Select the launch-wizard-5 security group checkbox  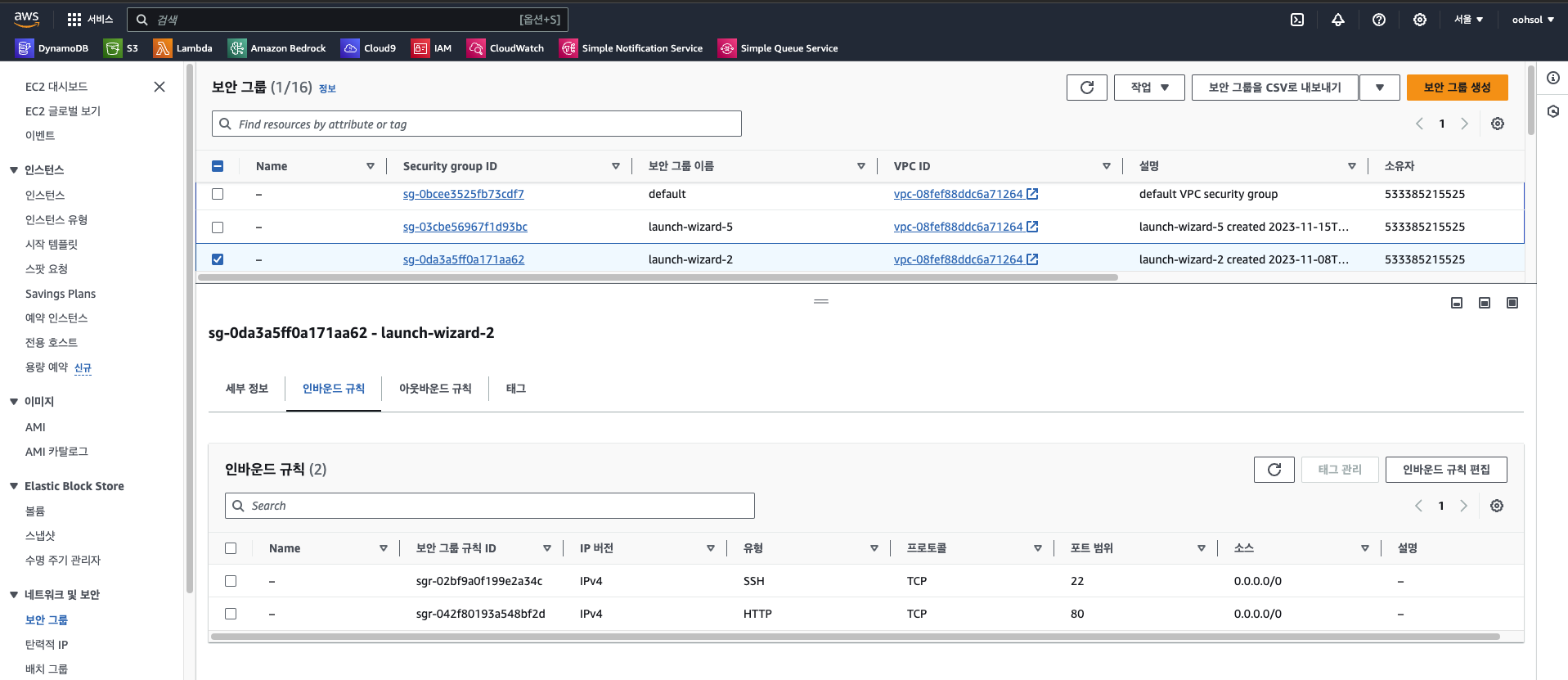[x=218, y=227]
